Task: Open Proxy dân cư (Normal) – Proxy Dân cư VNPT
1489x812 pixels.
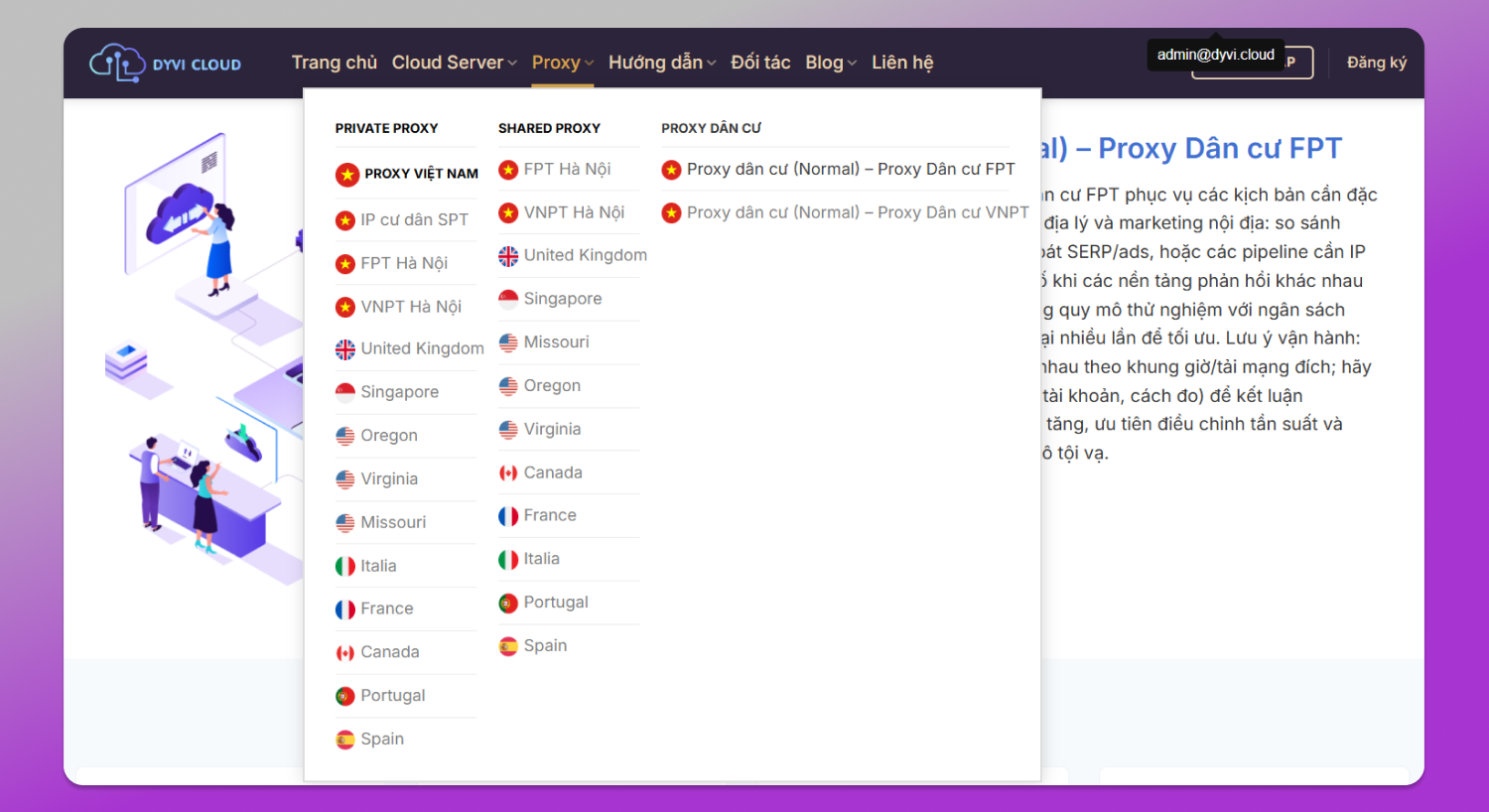Action: tap(858, 212)
